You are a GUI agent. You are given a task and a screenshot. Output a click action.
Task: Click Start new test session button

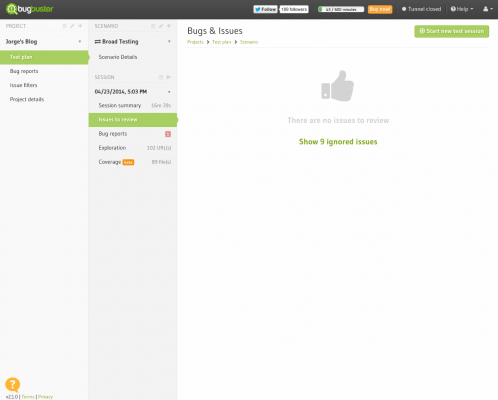(452, 31)
